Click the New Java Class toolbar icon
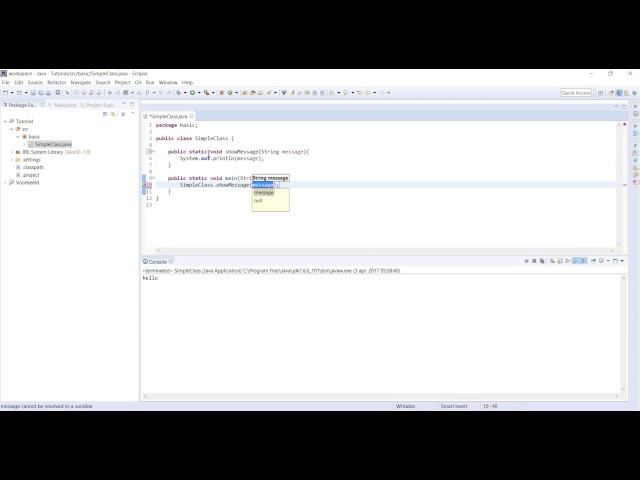The width and height of the screenshot is (640, 480). click(230, 93)
